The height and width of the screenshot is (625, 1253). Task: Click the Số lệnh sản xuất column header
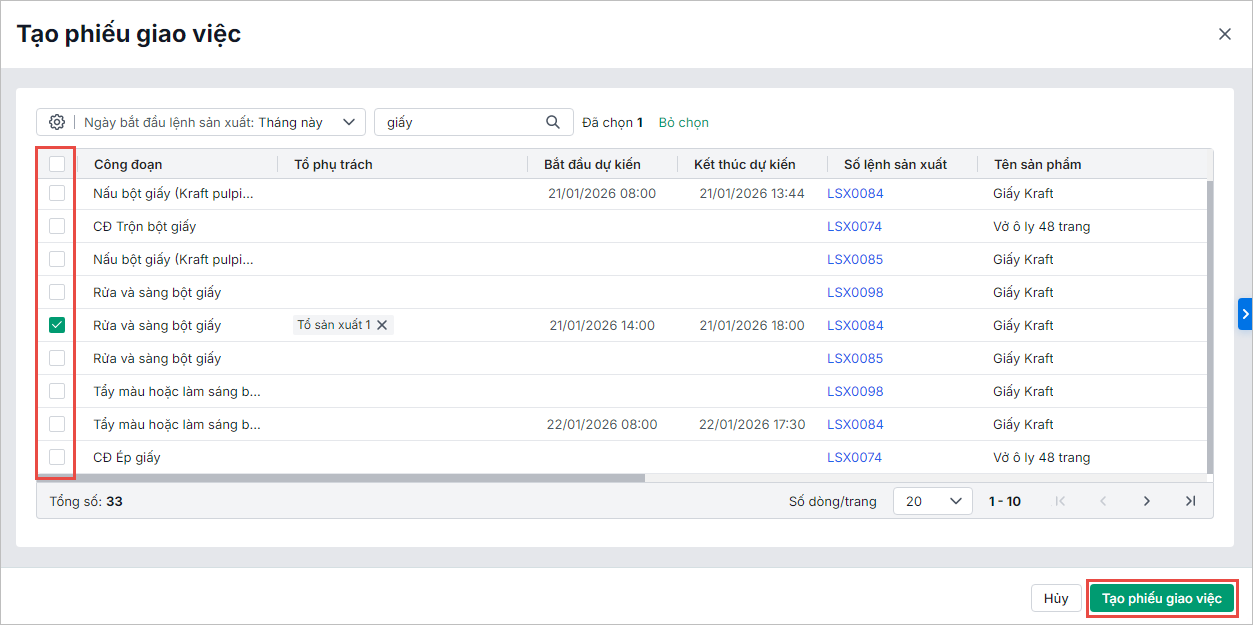click(x=895, y=164)
